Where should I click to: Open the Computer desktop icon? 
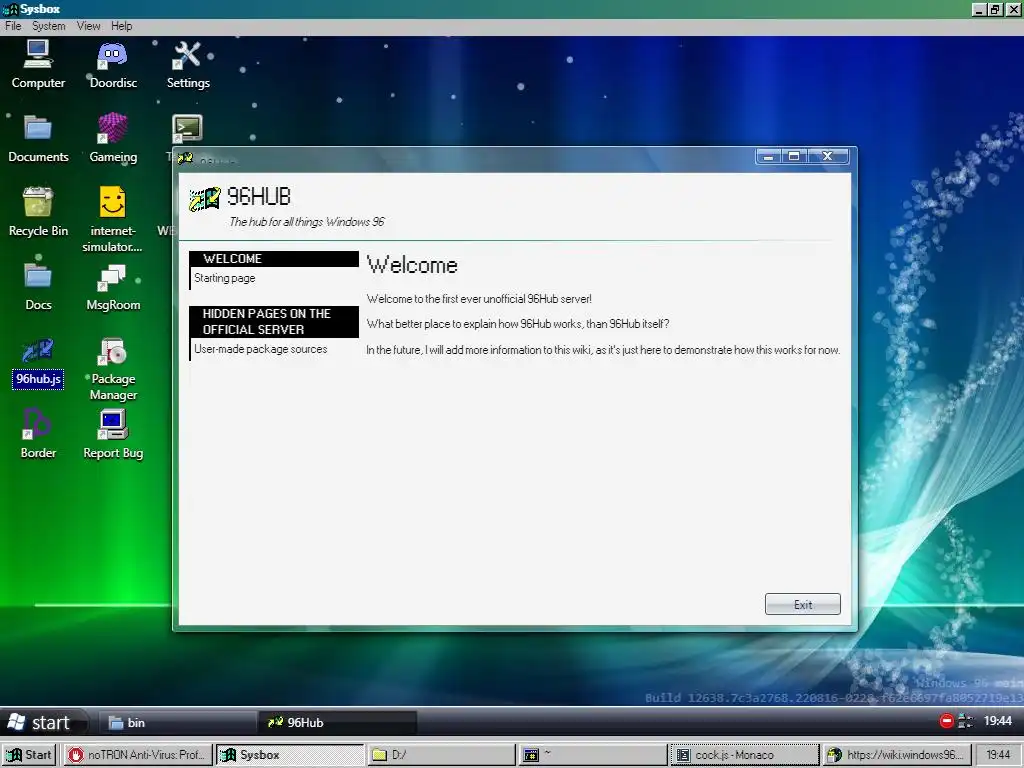38,64
